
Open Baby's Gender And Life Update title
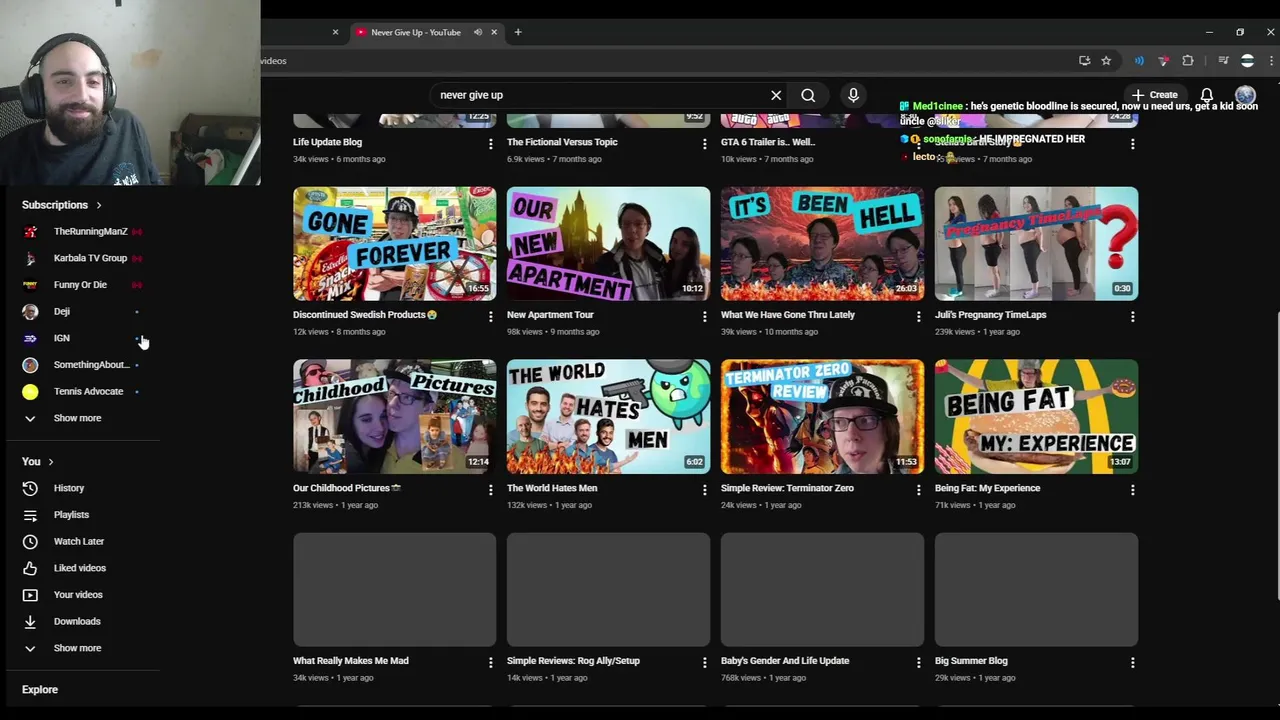pyautogui.click(x=785, y=661)
